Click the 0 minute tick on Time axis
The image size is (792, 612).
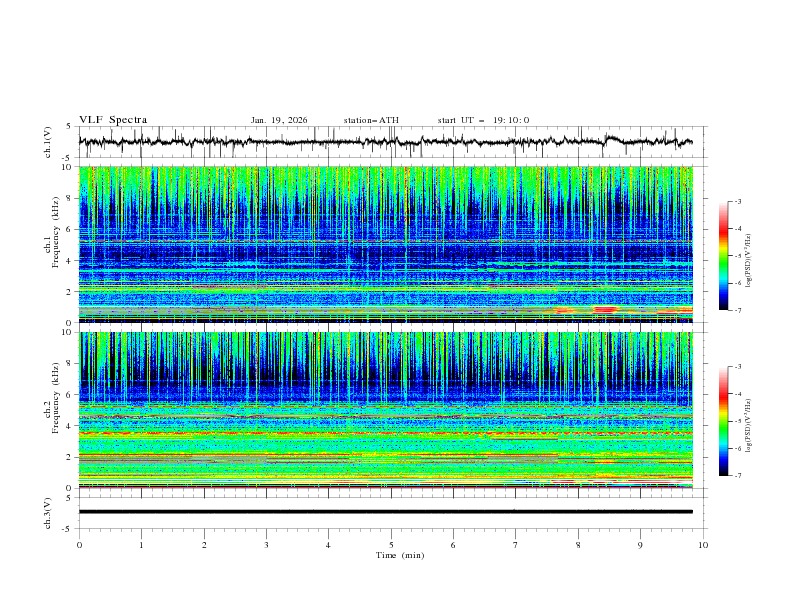(79, 545)
